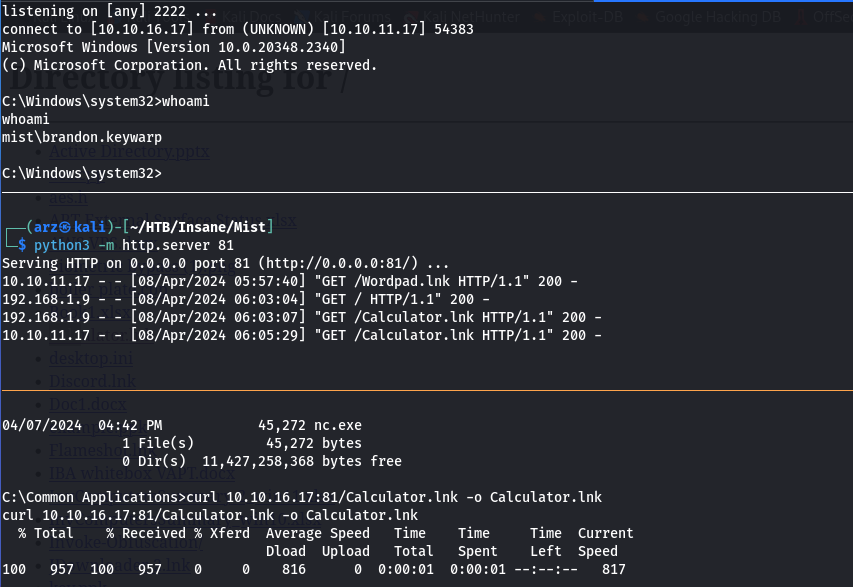Viewport: 853px width, 587px height.
Task: Click the GET /Wordpad.lnk log entry
Action: (x=289, y=281)
